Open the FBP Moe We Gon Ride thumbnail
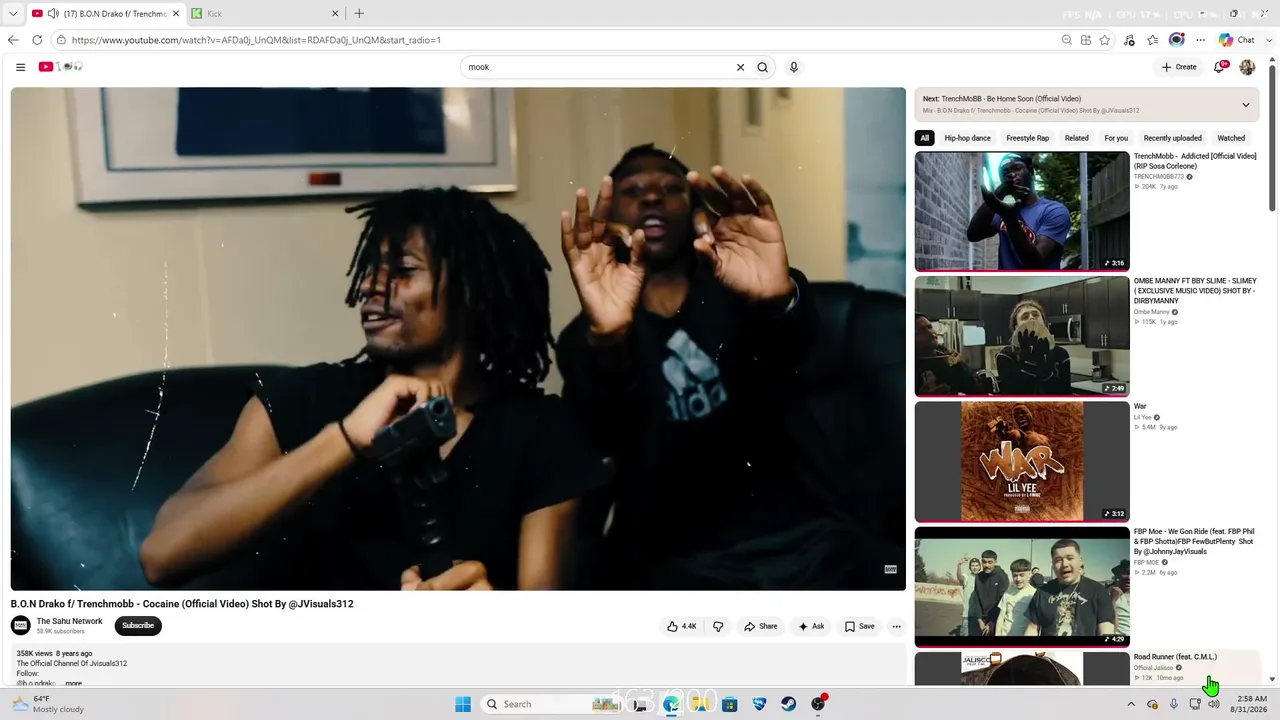The image size is (1280, 720). pos(1022,586)
